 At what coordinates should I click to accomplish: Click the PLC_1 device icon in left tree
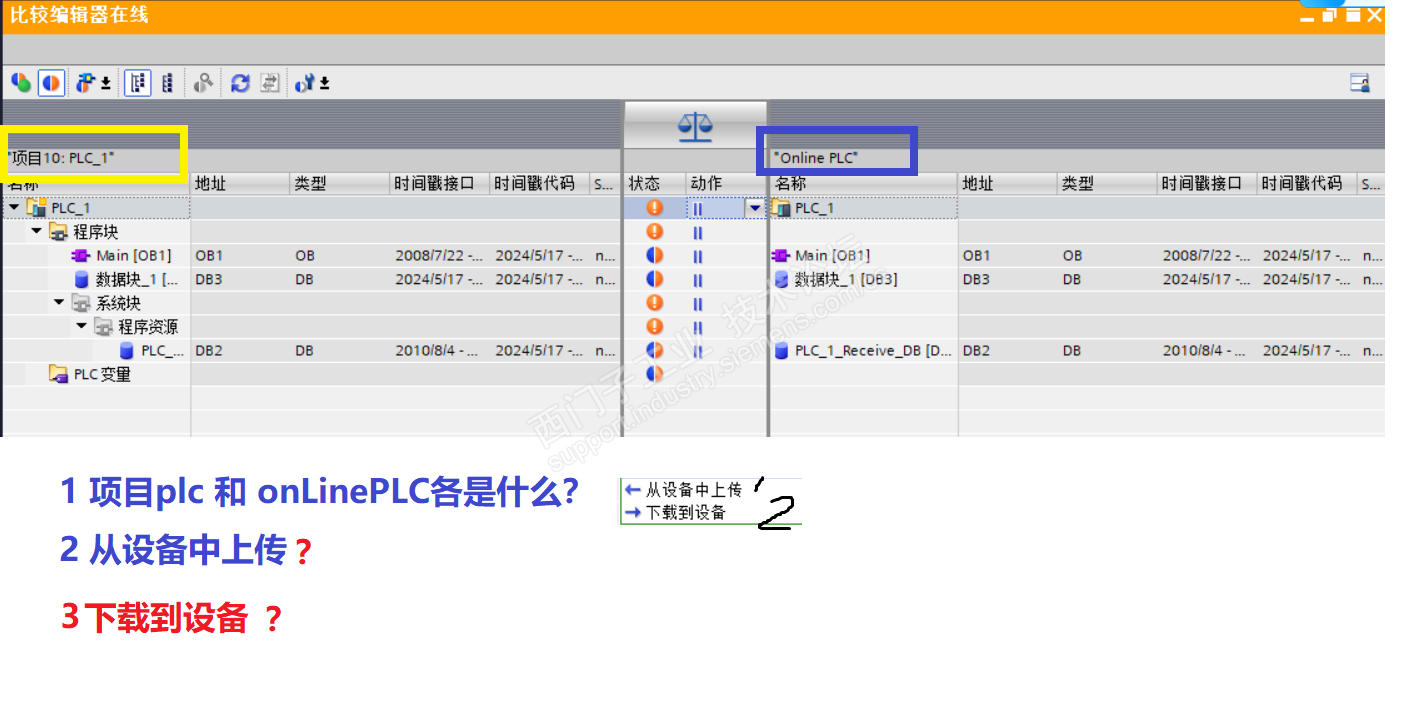pyautogui.click(x=36, y=207)
